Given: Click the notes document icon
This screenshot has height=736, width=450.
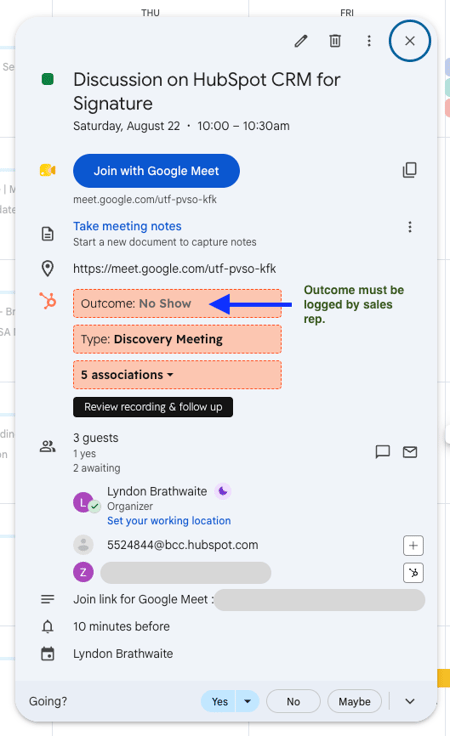Looking at the screenshot, I should (x=47, y=234).
